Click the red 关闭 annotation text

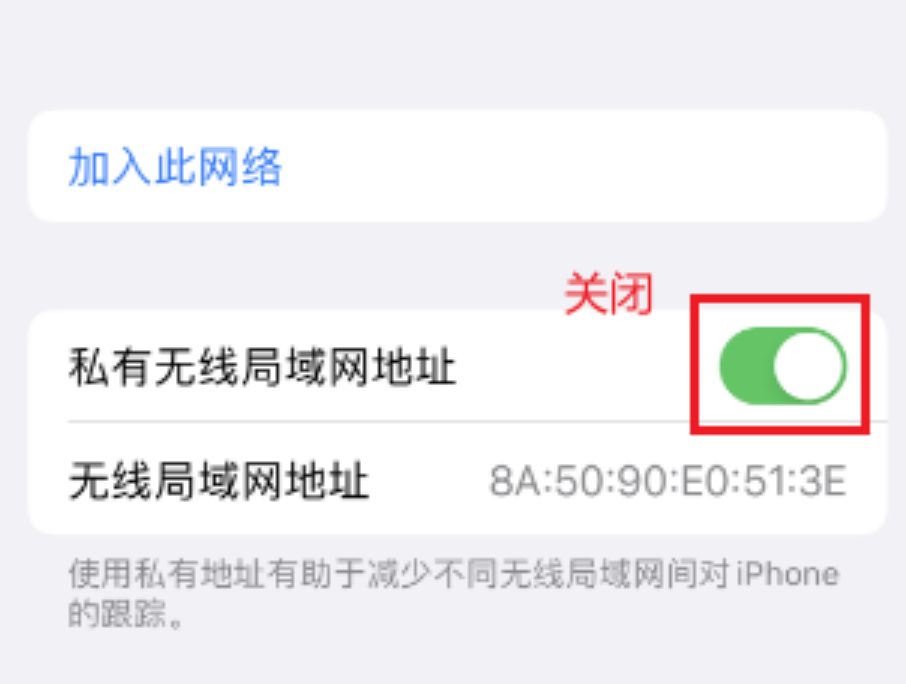click(609, 293)
